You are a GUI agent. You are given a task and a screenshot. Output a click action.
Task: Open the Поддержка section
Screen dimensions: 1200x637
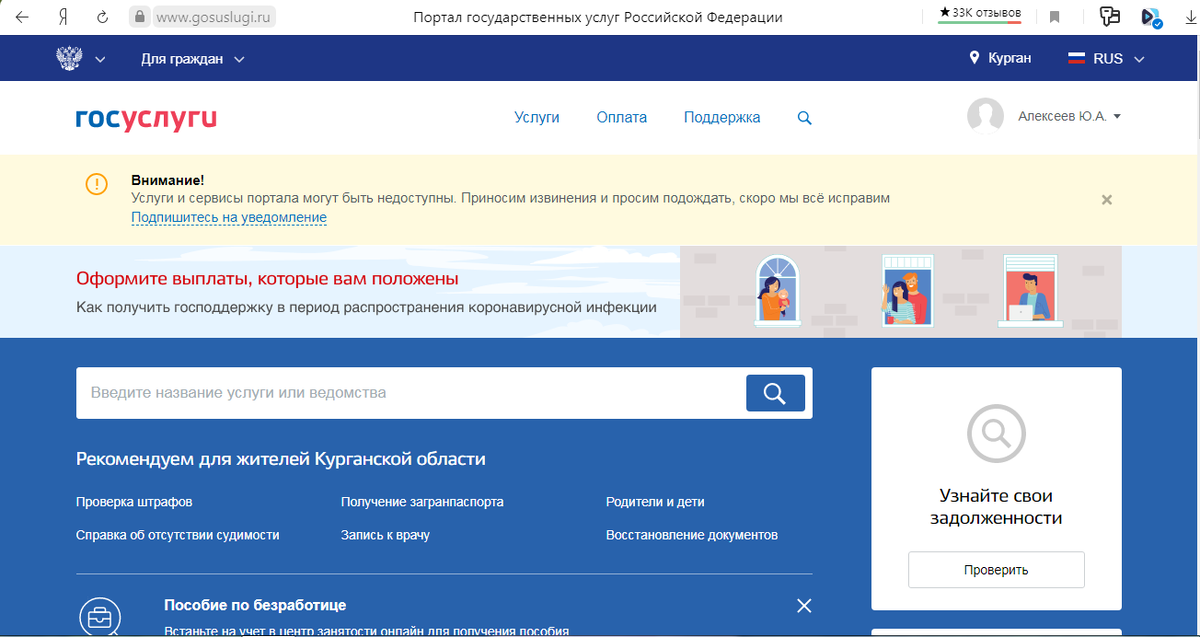(722, 117)
